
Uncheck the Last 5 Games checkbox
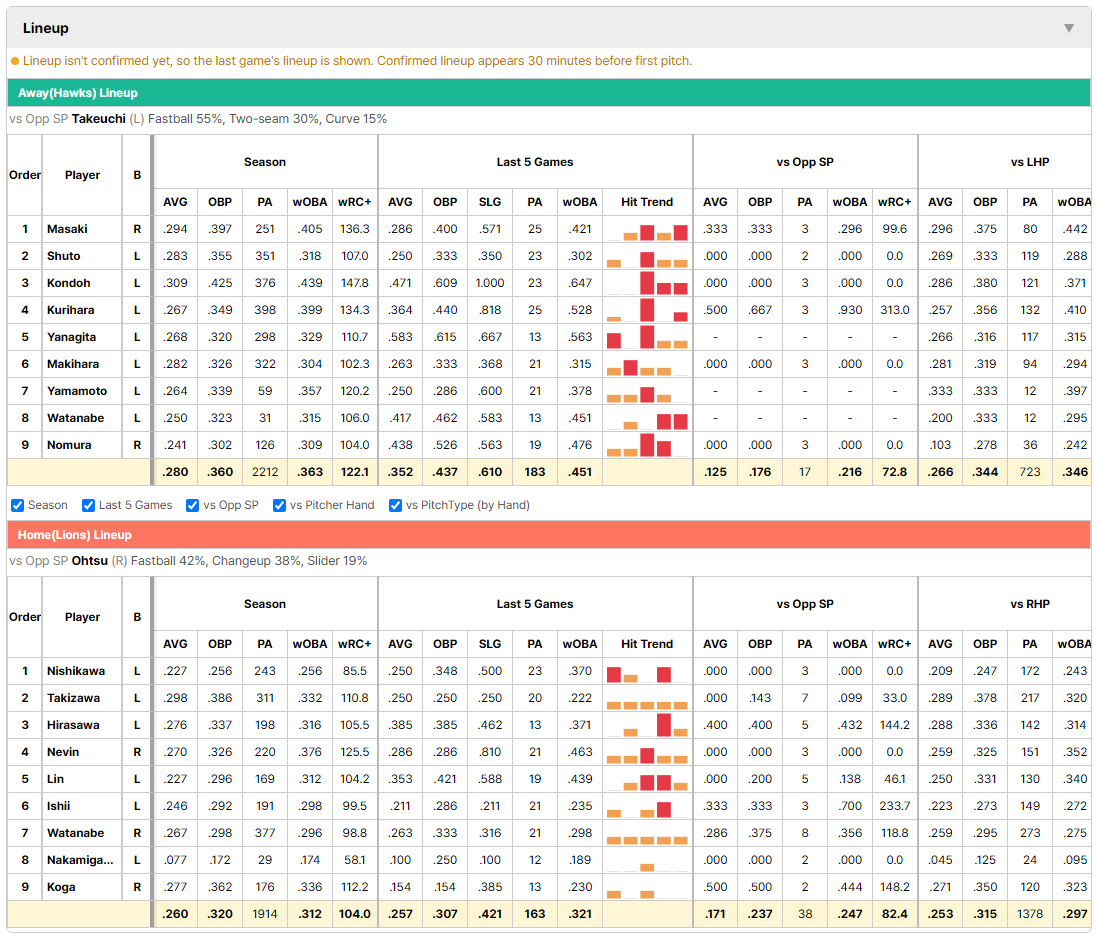tap(88, 506)
